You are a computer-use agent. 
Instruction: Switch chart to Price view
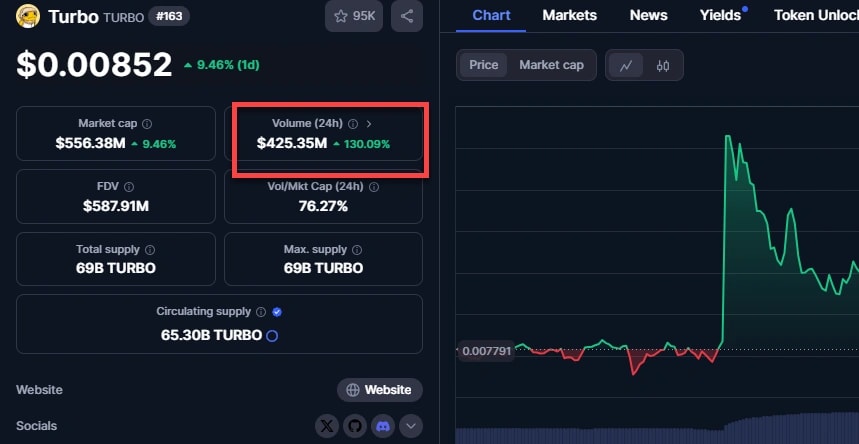pyautogui.click(x=484, y=65)
